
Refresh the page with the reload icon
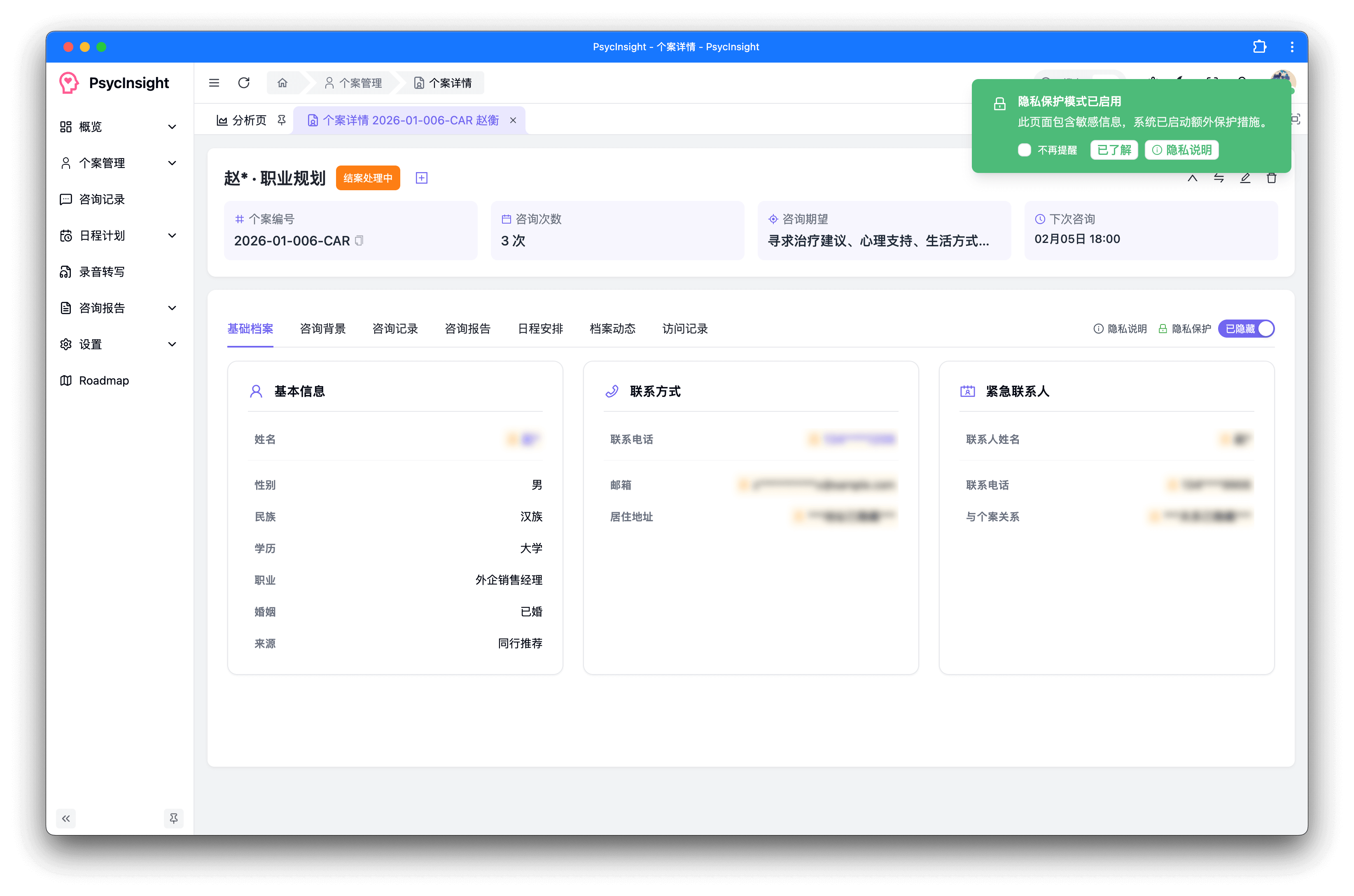pos(244,83)
